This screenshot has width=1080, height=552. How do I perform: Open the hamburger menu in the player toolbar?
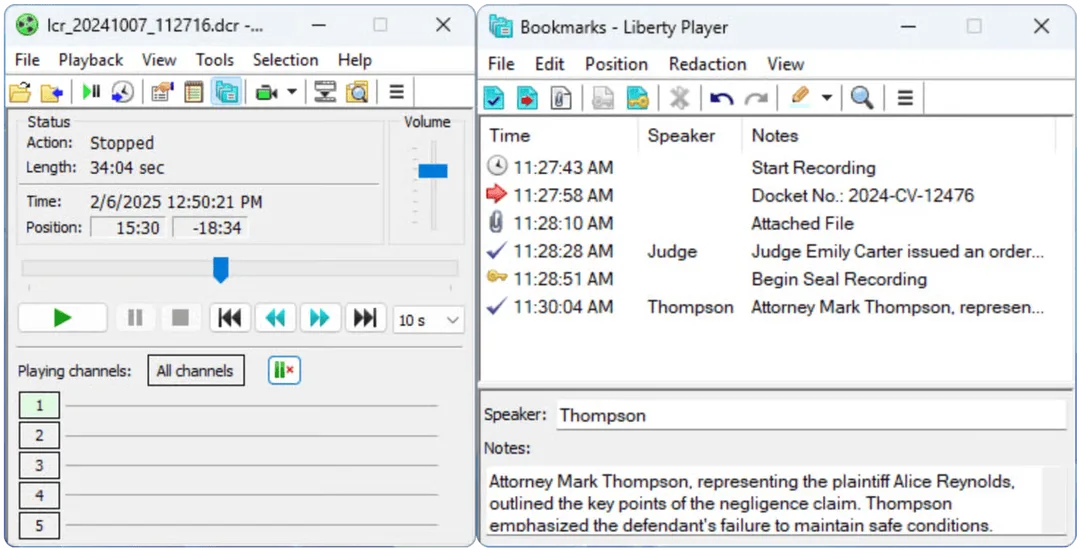(x=396, y=92)
